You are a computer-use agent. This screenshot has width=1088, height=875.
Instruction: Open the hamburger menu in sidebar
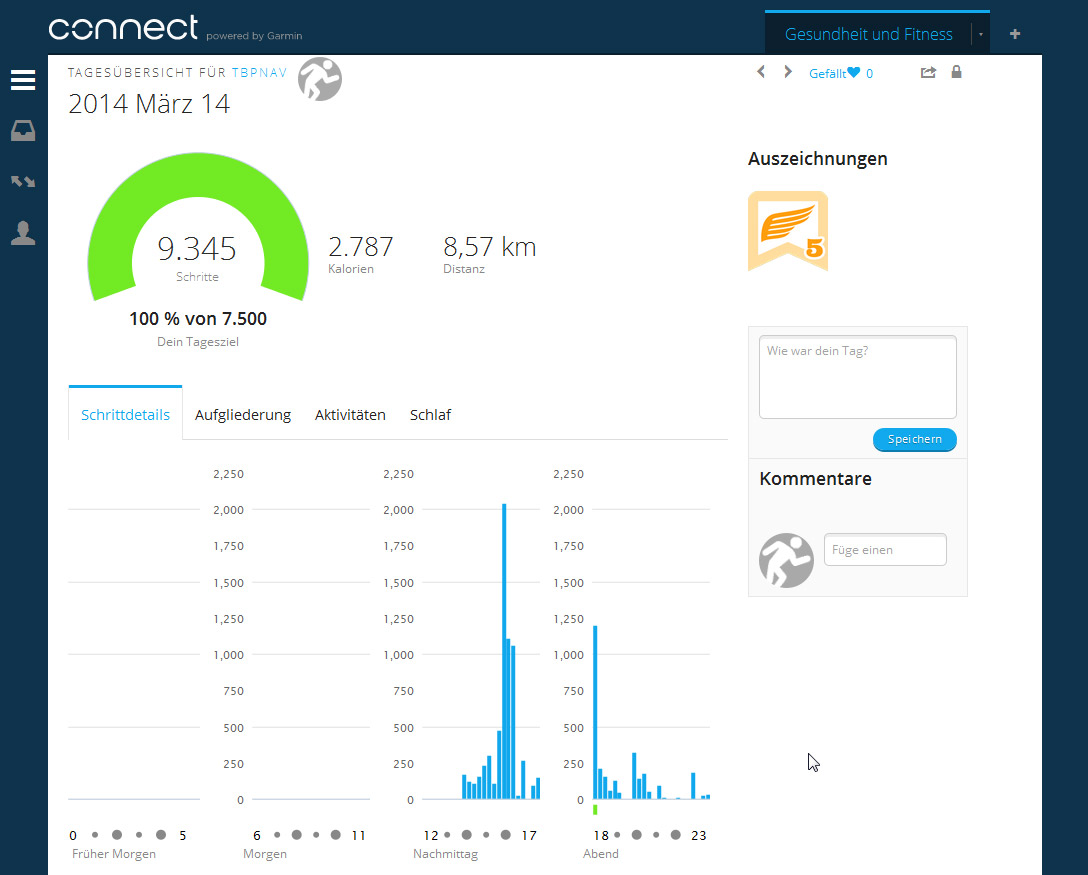click(x=23, y=80)
